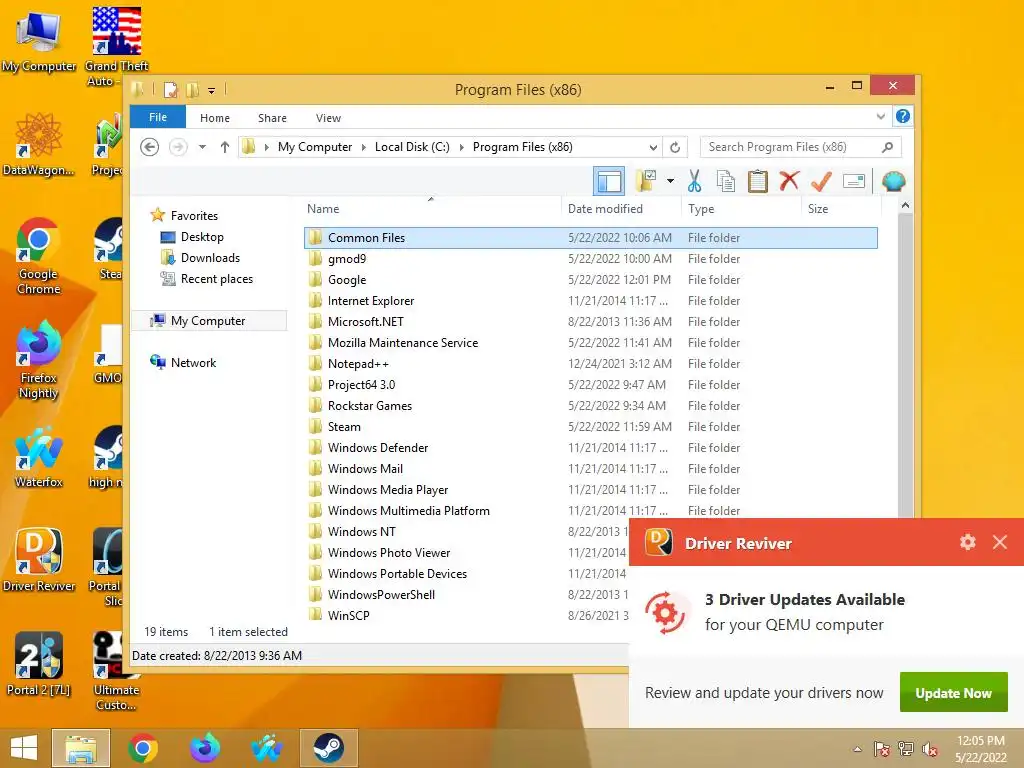This screenshot has height=768, width=1024.
Task: Click Local Disk (C:) in breadcrumb
Action: tap(412, 147)
